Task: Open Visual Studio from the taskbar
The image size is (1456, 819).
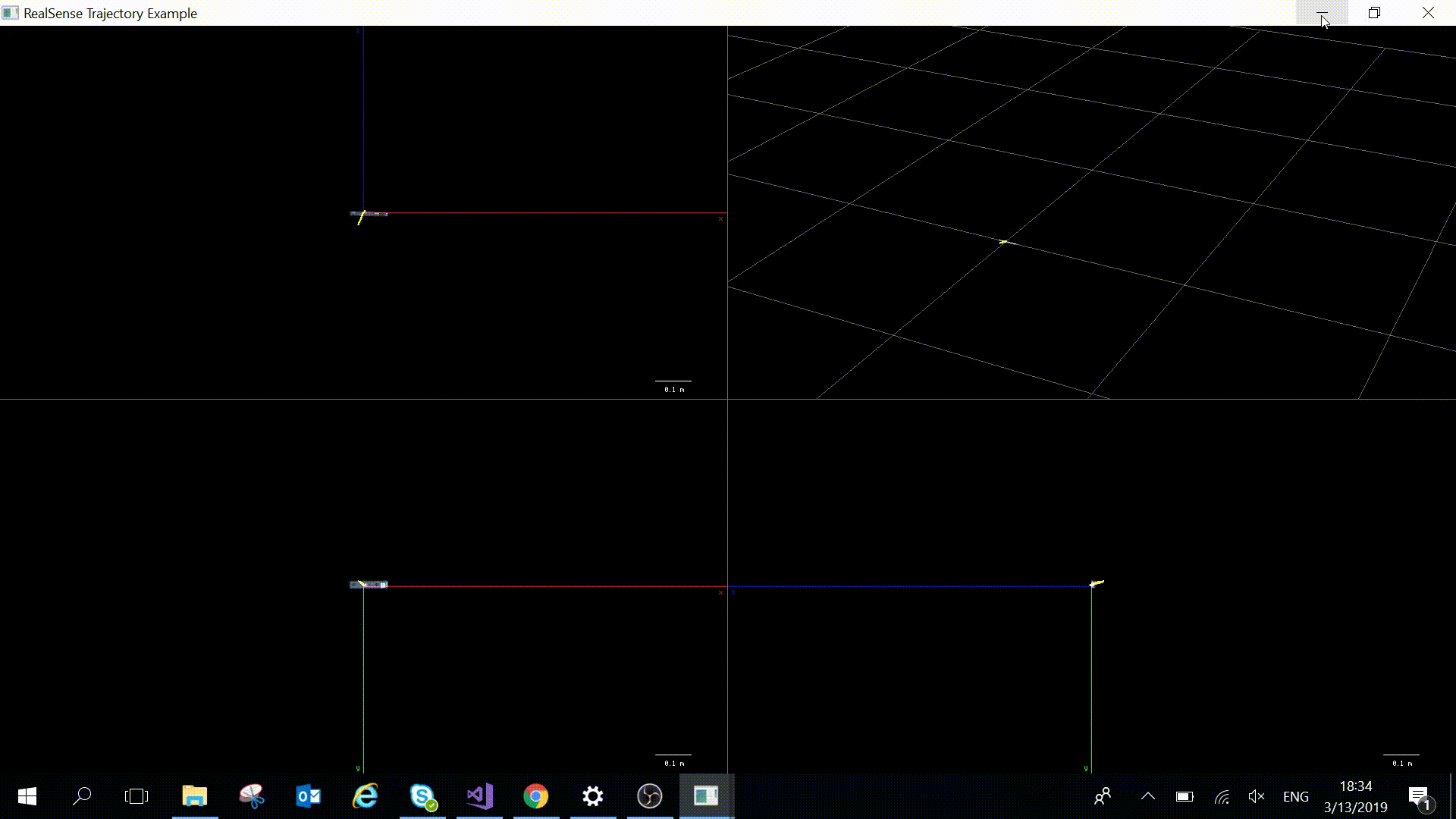Action: pos(479,796)
